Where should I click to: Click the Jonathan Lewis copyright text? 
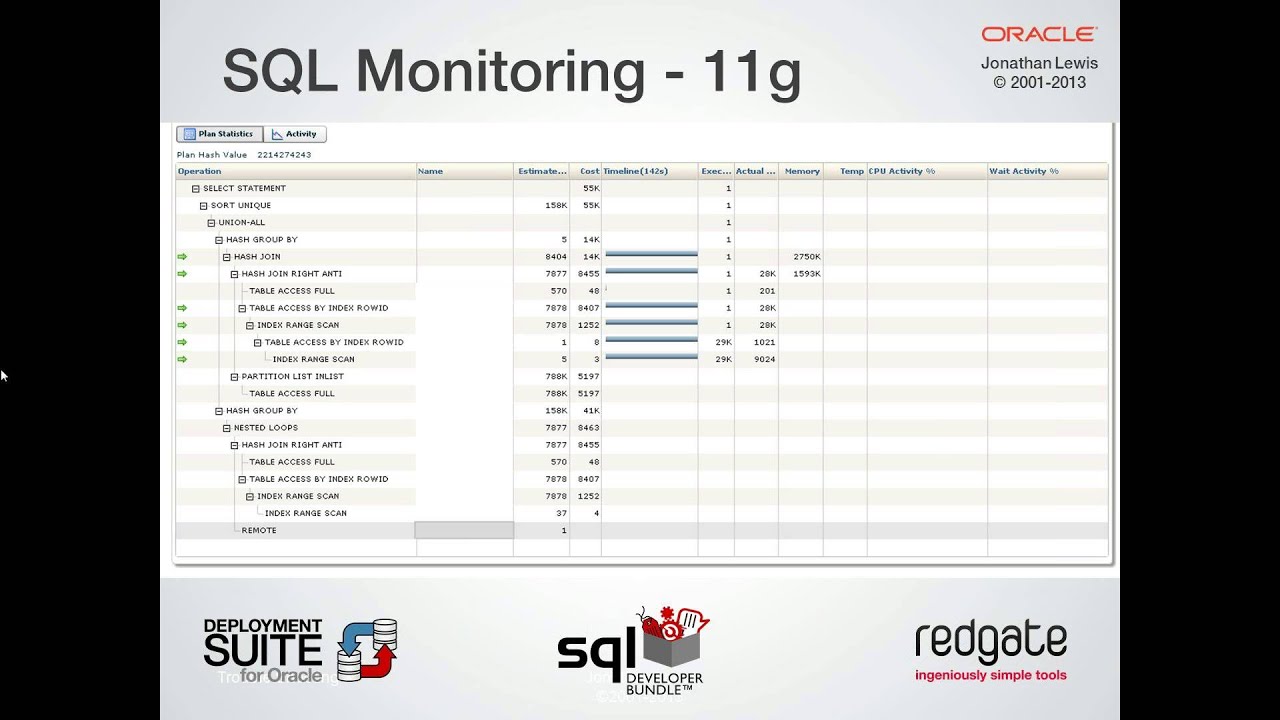pyautogui.click(x=1039, y=72)
